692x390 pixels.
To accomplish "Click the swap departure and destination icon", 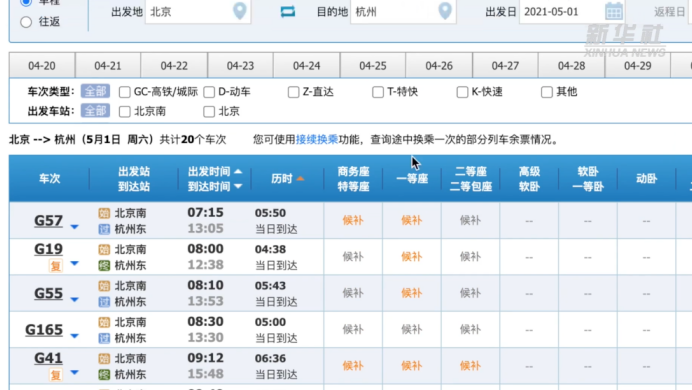I will tap(288, 11).
